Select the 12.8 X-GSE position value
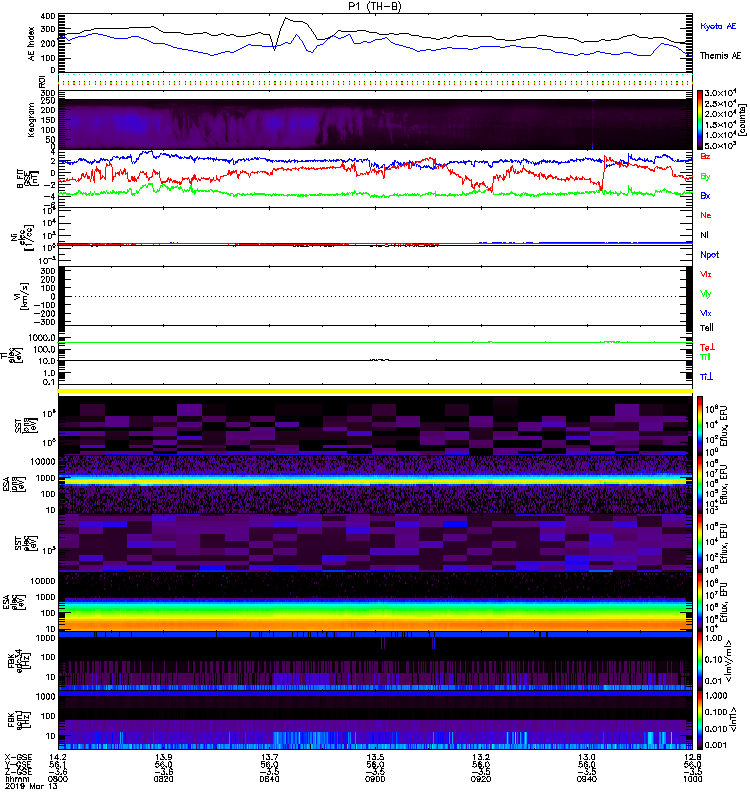This screenshot has width=750, height=800. tap(692, 757)
